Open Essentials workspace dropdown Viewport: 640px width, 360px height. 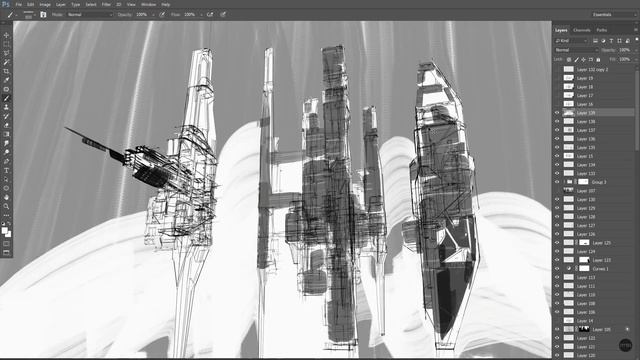[x=614, y=15]
